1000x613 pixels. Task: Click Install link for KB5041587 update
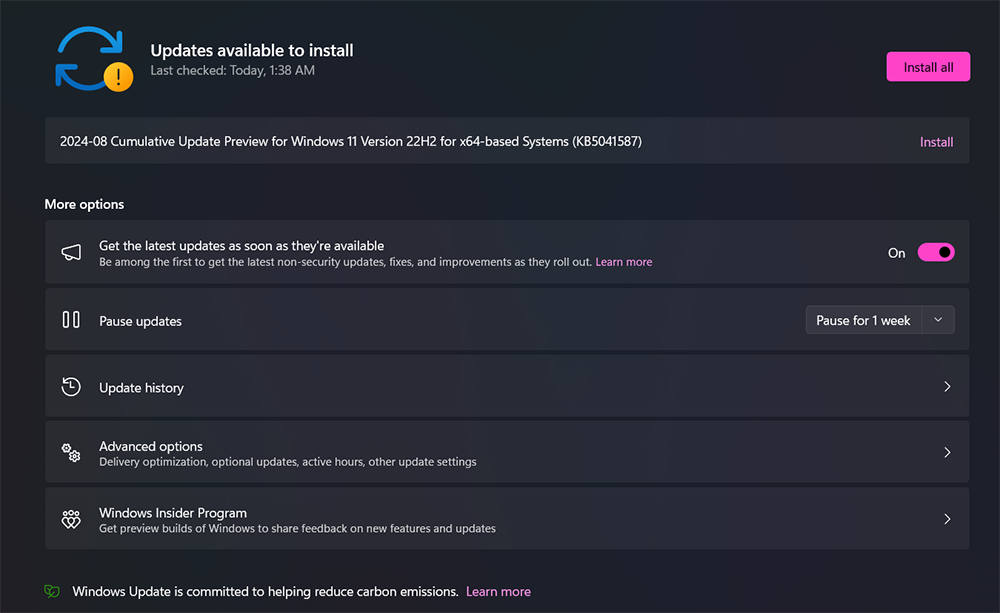coord(936,142)
